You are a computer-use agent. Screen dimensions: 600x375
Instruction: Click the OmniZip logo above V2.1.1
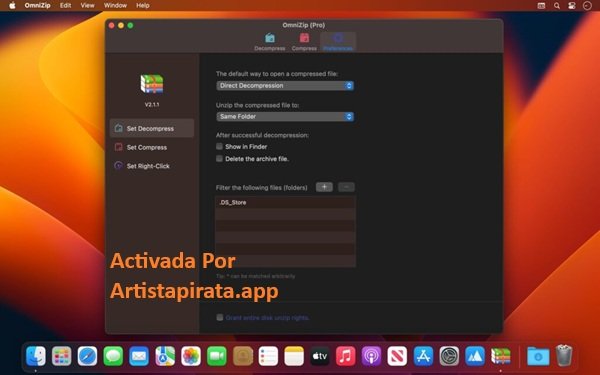(152, 84)
